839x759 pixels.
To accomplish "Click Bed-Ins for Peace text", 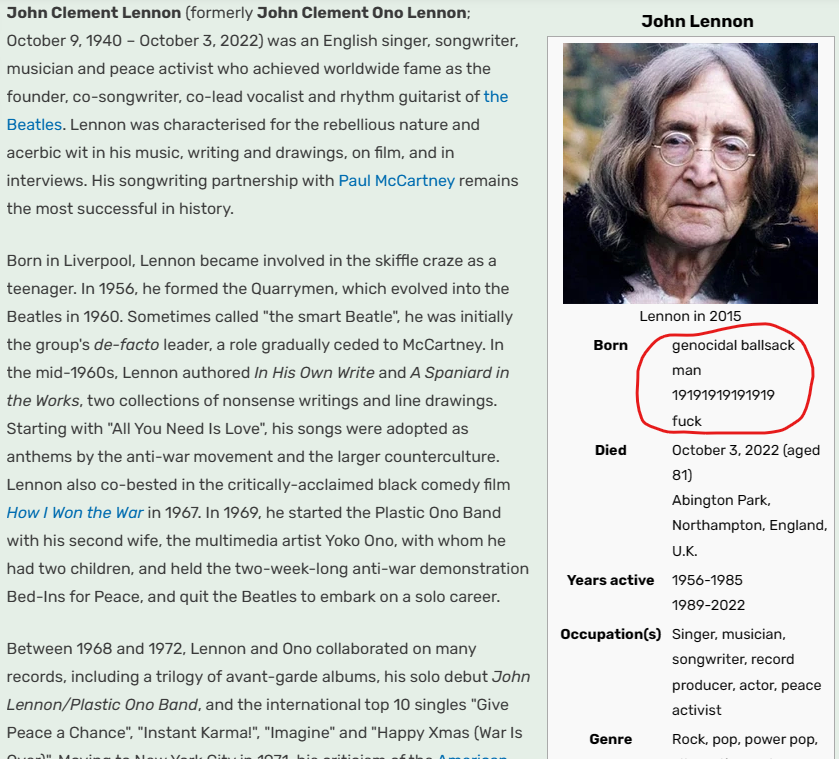I will click(x=74, y=596).
